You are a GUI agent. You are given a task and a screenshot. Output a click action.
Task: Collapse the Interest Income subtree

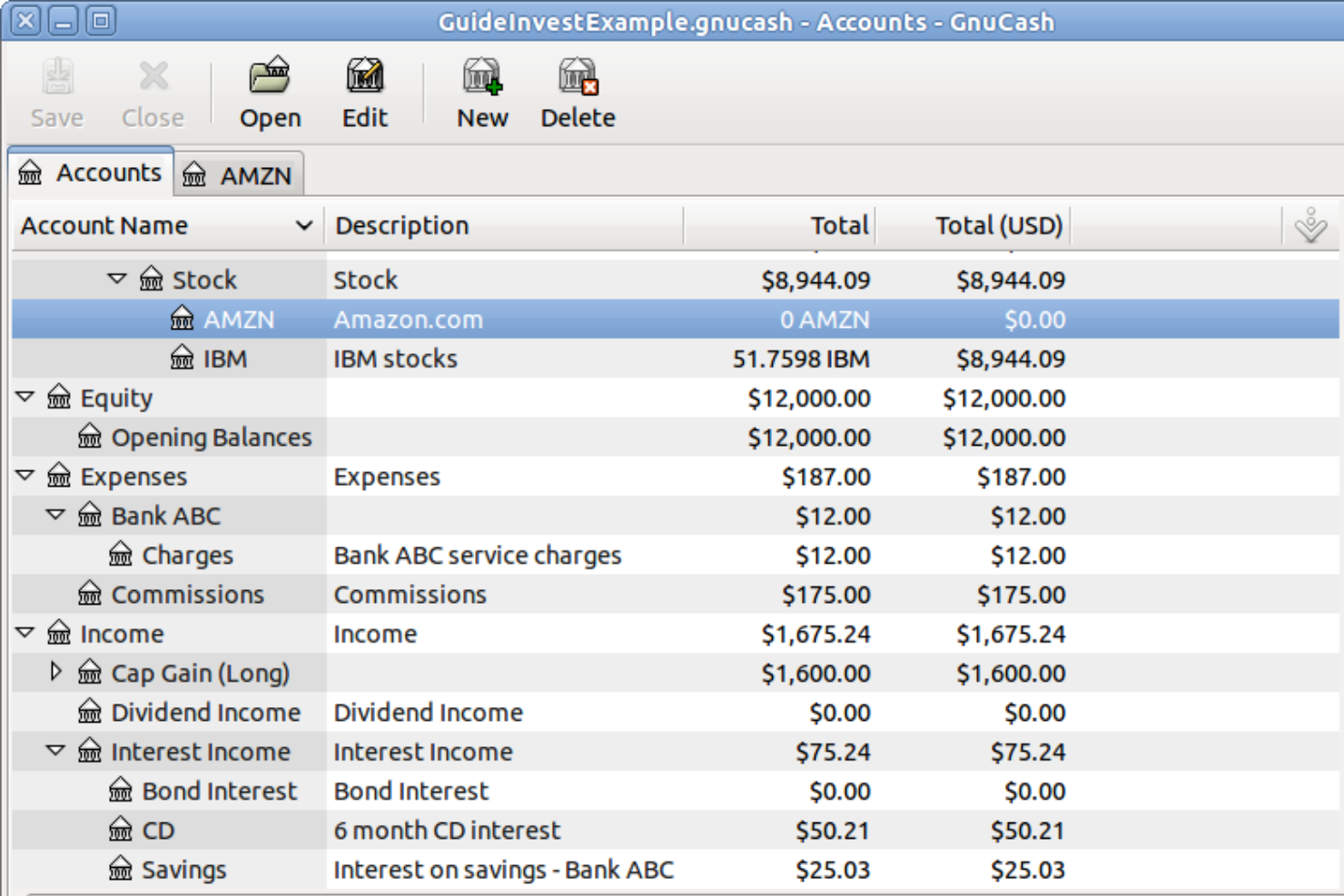point(55,751)
